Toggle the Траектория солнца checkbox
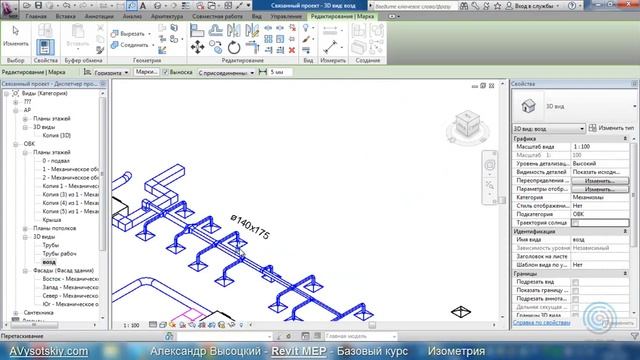This screenshot has width=640, height=360. pos(575,223)
